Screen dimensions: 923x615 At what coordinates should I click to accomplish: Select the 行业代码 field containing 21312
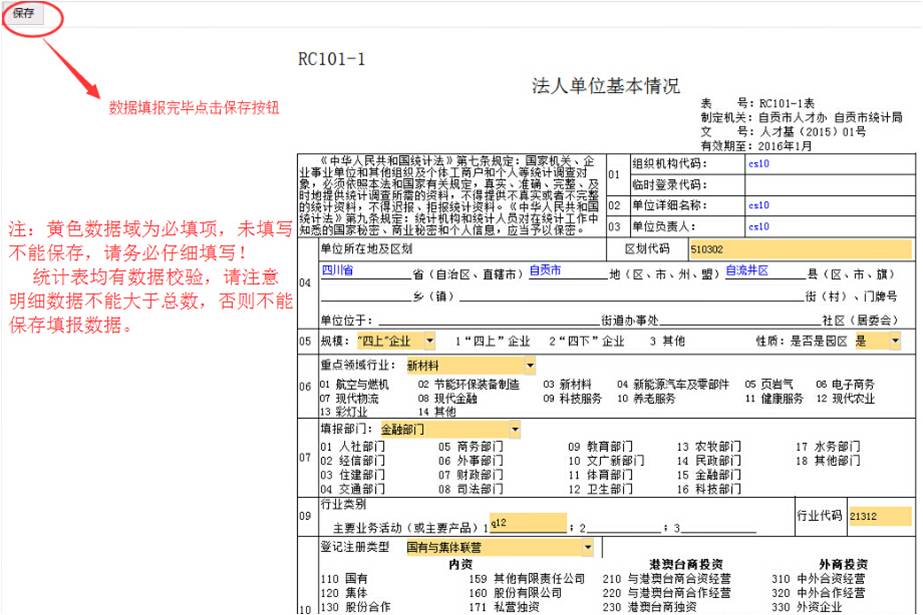pos(879,516)
